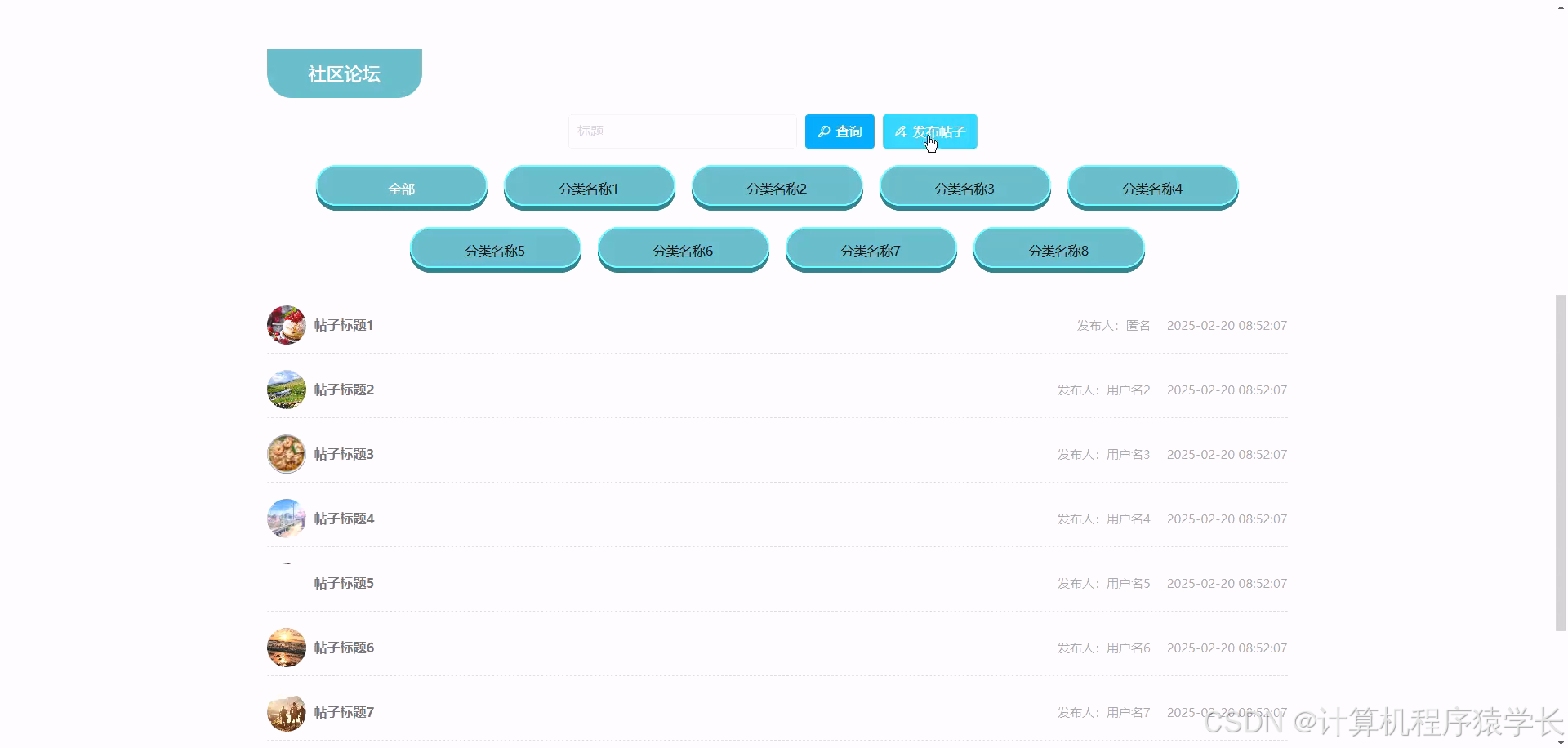Viewport: 1568px width, 748px height.
Task: Click the 发布人：用户名2 author text
Action: click(1104, 390)
